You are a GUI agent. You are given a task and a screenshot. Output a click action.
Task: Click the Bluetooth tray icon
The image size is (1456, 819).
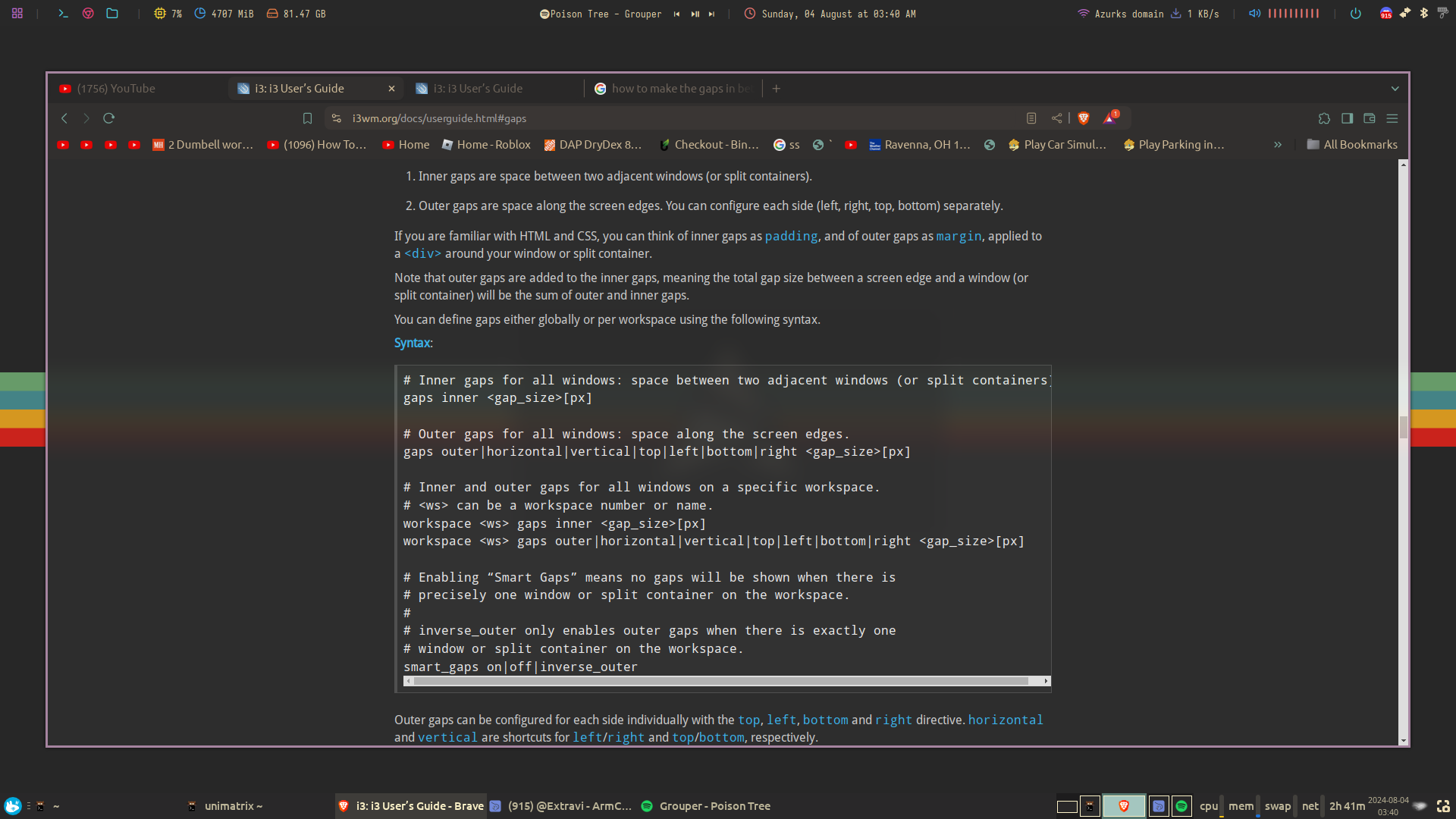tap(1424, 14)
